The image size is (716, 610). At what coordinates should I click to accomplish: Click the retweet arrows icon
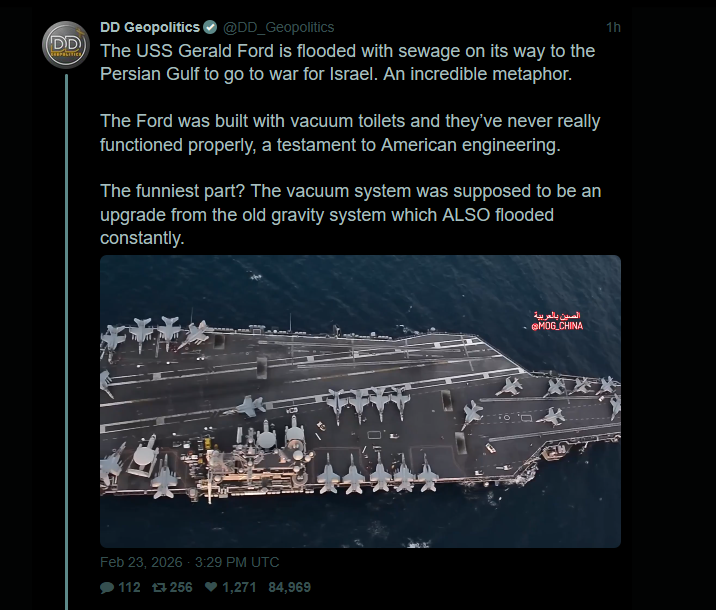pyautogui.click(x=158, y=587)
